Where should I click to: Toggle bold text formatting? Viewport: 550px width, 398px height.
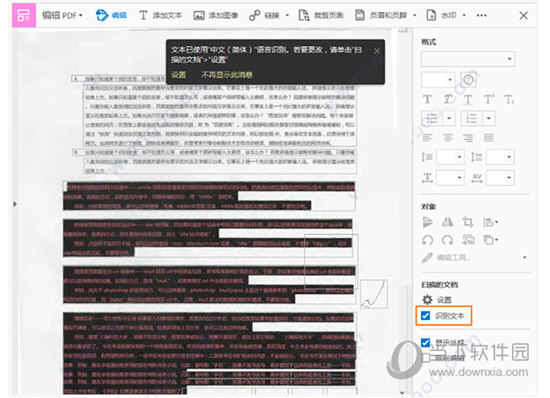(x=427, y=100)
